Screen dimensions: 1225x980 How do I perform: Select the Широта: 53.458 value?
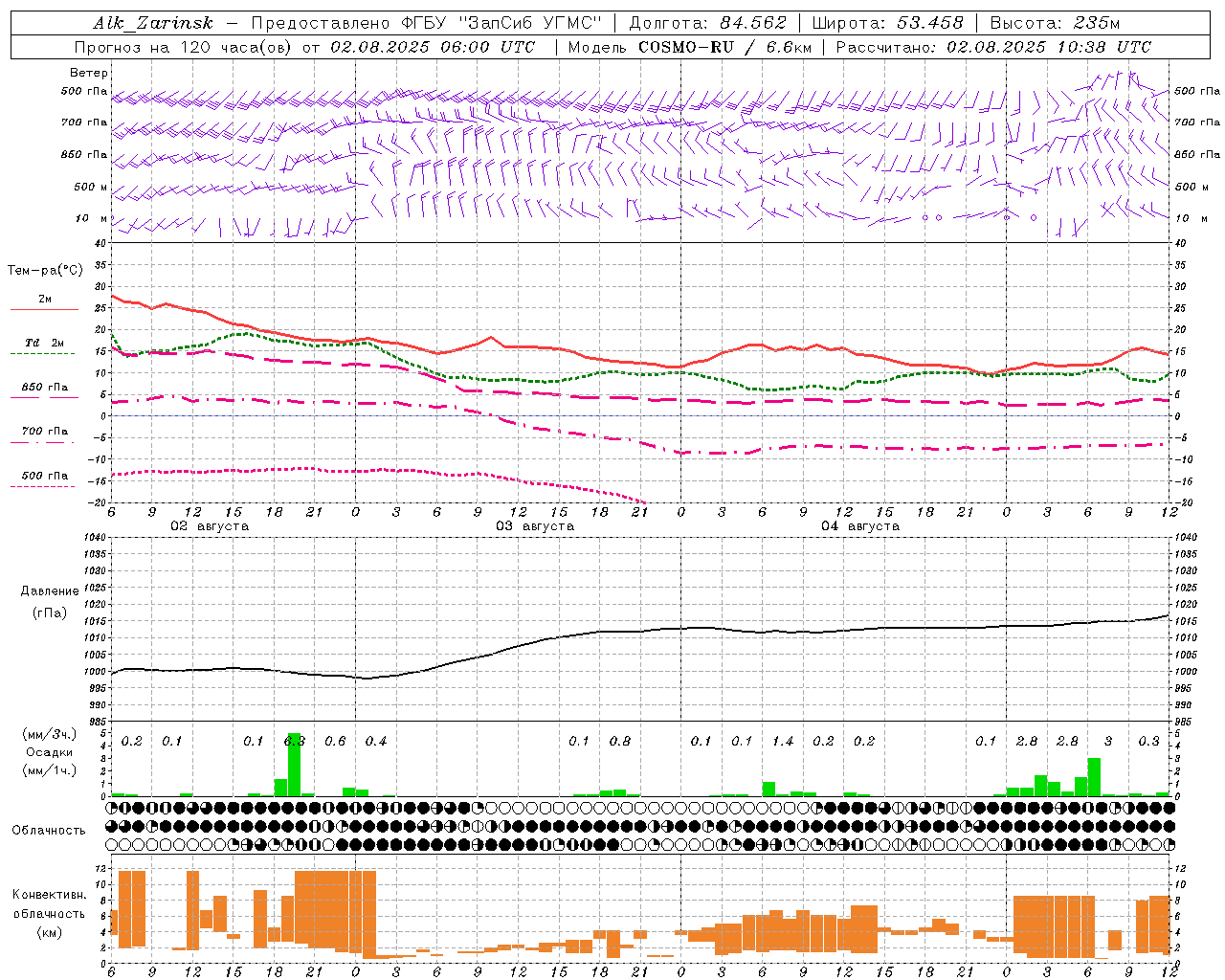pyautogui.click(x=887, y=23)
